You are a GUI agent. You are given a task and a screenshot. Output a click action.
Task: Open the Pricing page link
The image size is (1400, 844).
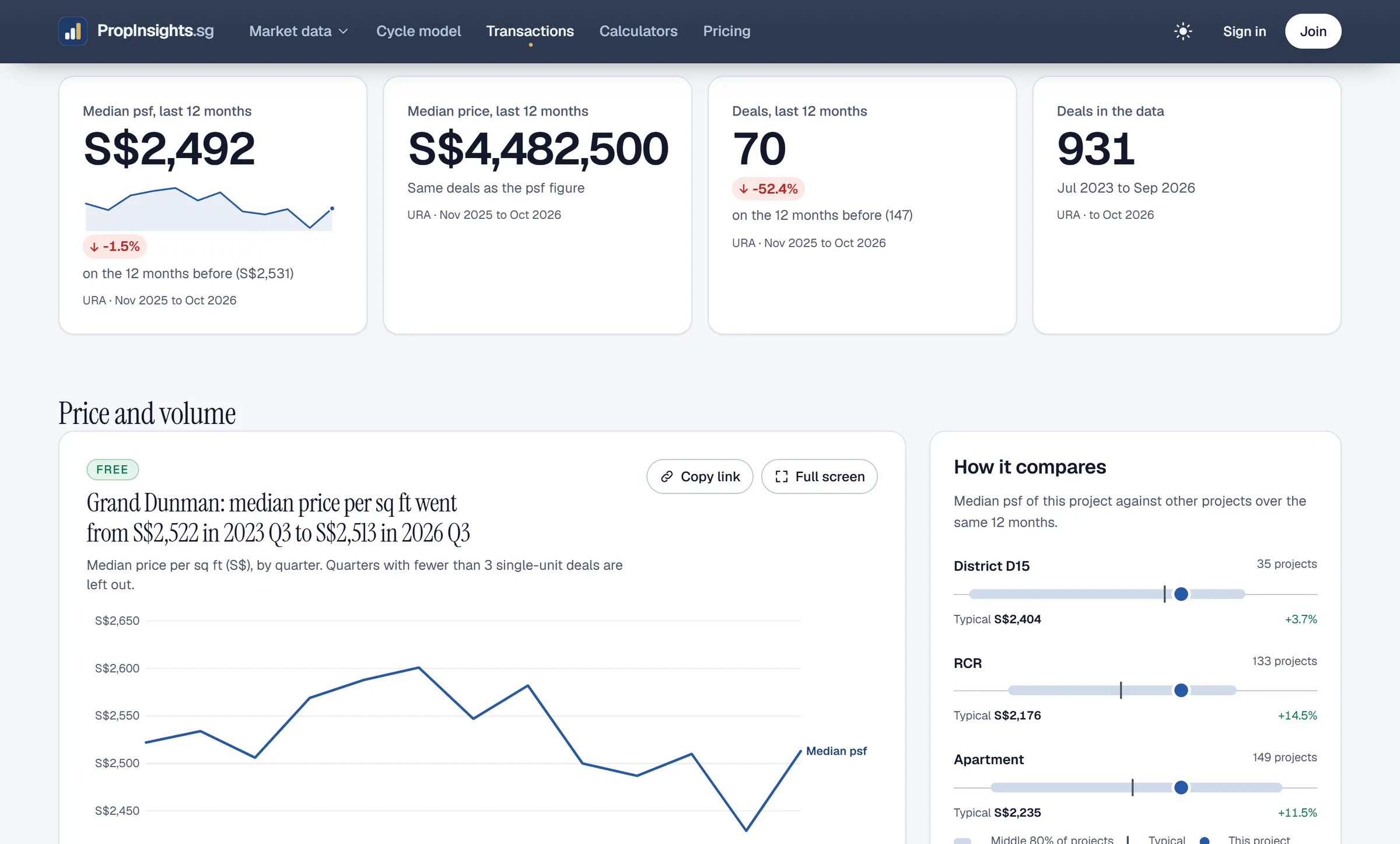(726, 31)
